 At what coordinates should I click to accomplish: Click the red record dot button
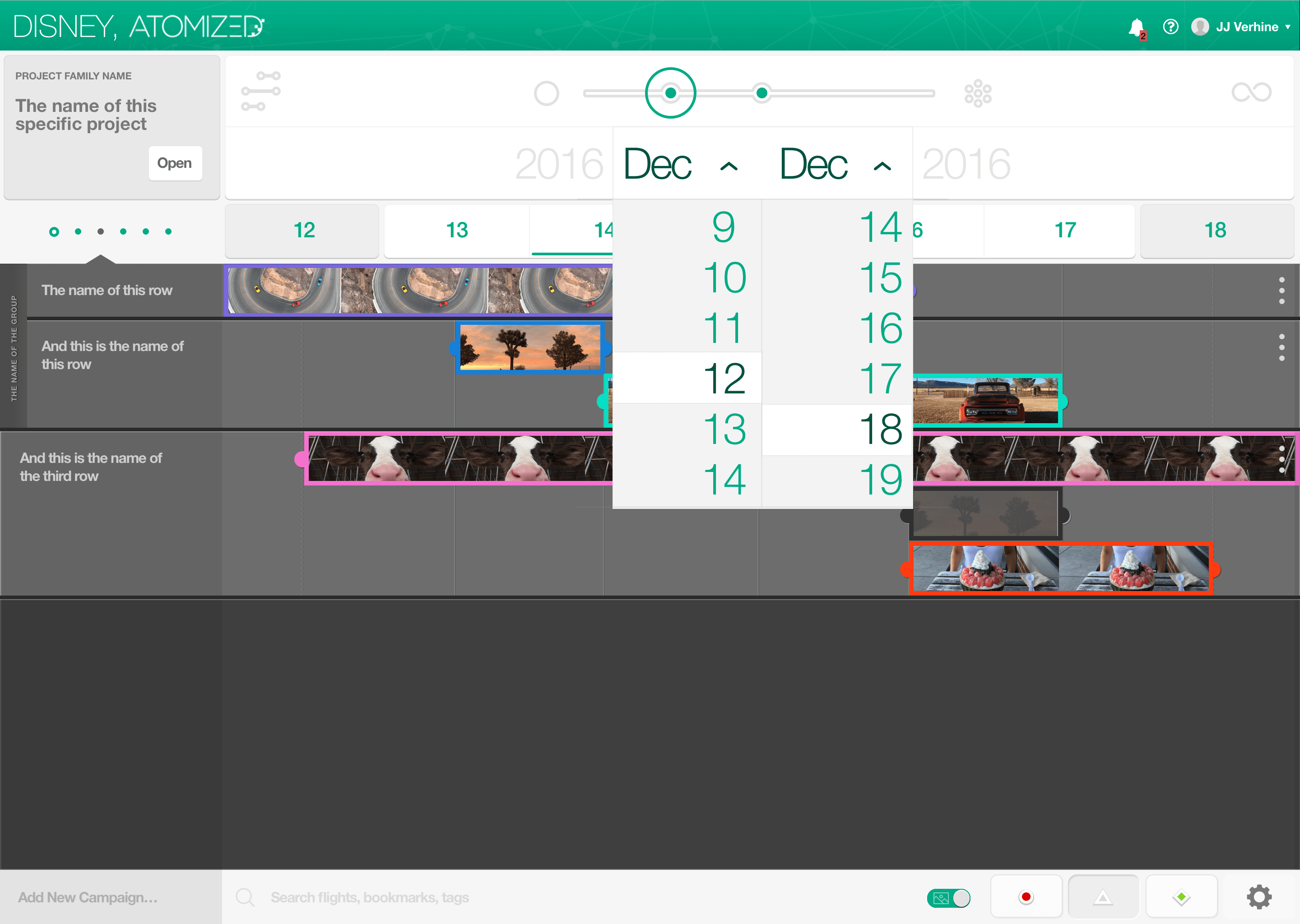(x=1026, y=896)
